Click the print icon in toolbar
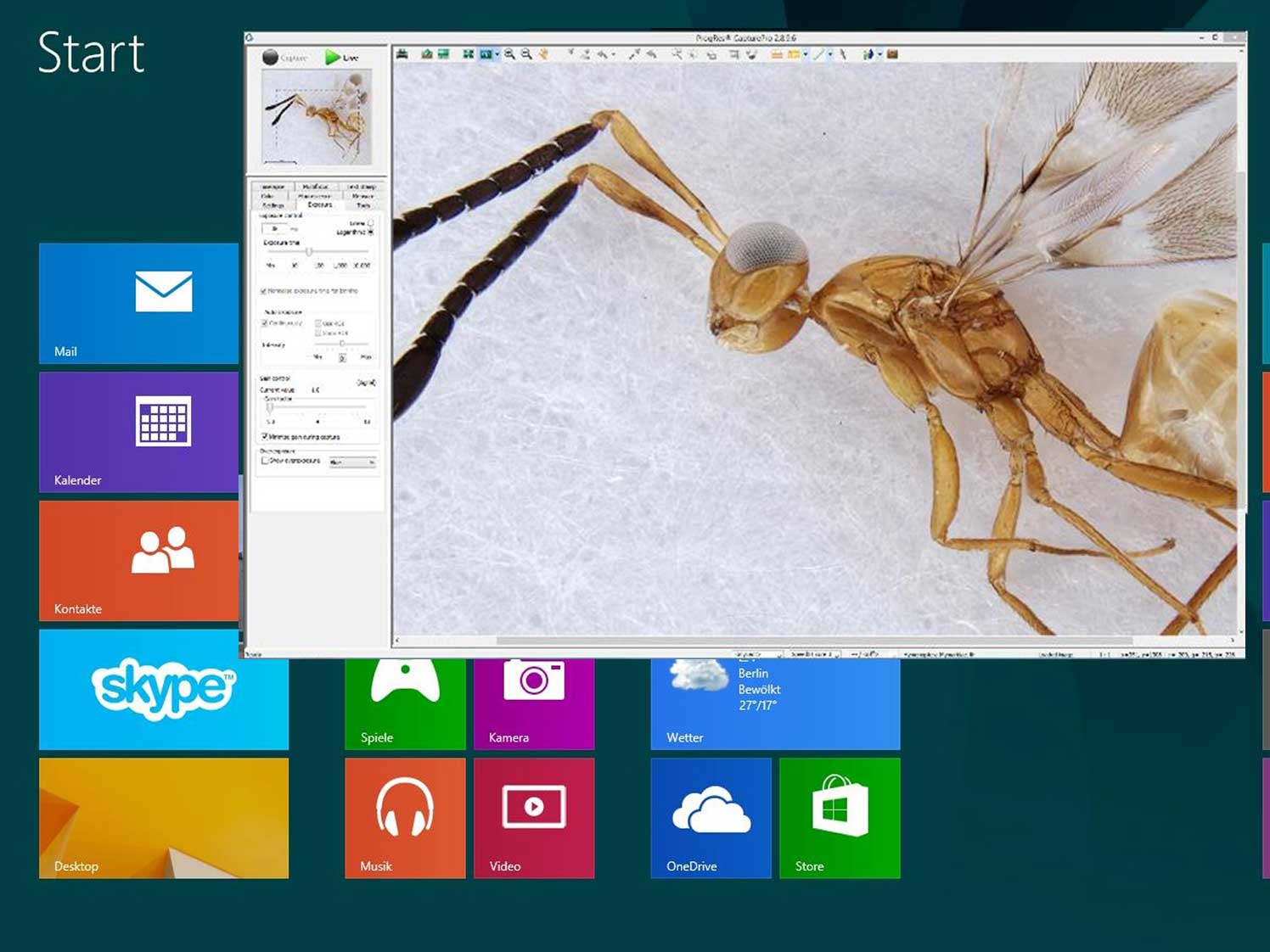This screenshot has height=952, width=1270. pos(402,54)
